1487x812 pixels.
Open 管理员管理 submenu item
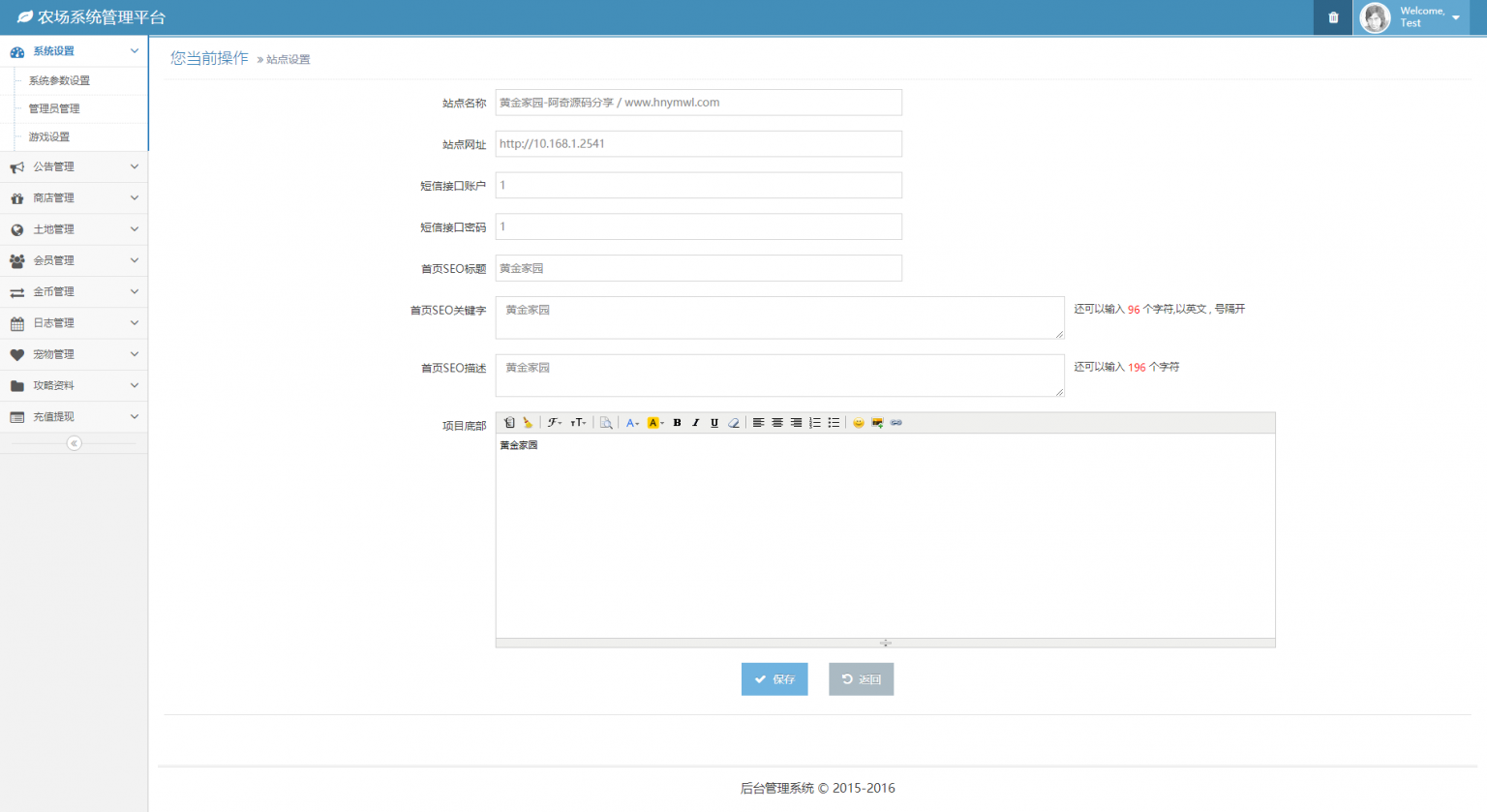pyautogui.click(x=54, y=109)
